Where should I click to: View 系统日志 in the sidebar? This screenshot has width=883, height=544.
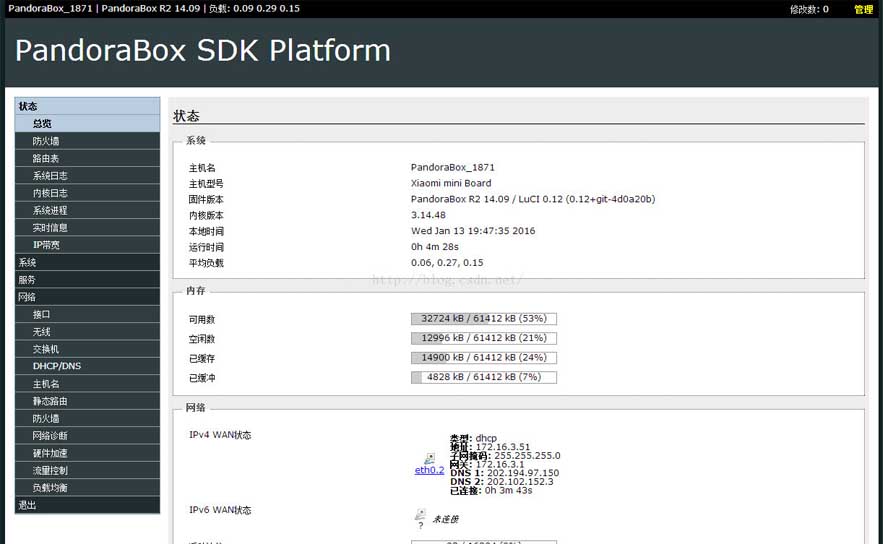pos(87,176)
